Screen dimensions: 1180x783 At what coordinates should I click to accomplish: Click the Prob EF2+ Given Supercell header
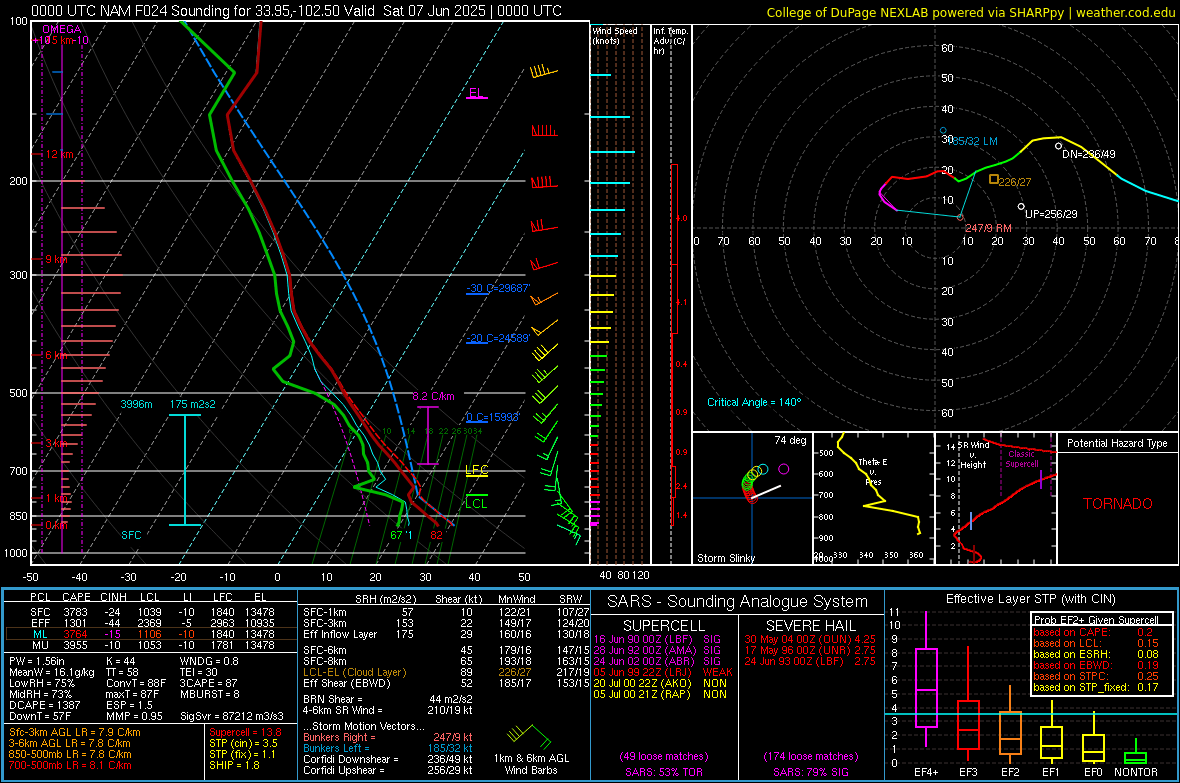(1096, 620)
